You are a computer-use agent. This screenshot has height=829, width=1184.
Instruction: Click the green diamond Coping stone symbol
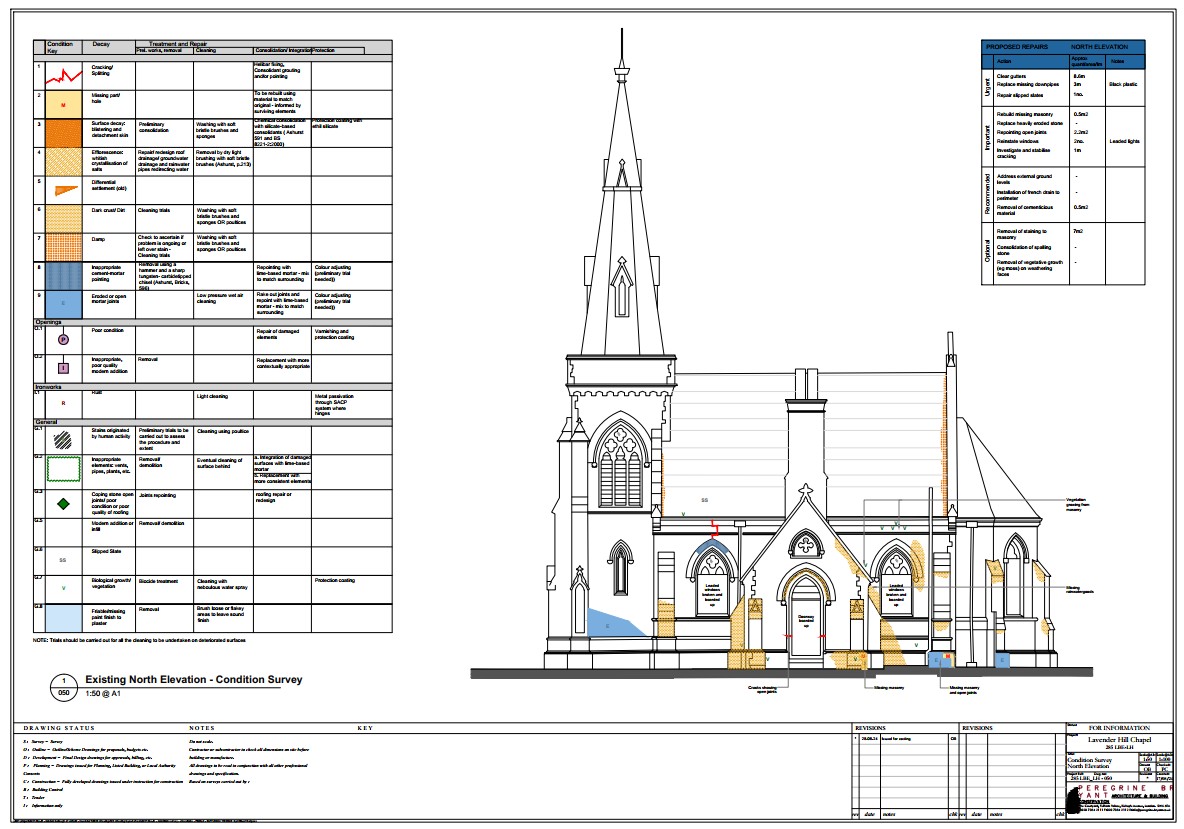pos(63,502)
